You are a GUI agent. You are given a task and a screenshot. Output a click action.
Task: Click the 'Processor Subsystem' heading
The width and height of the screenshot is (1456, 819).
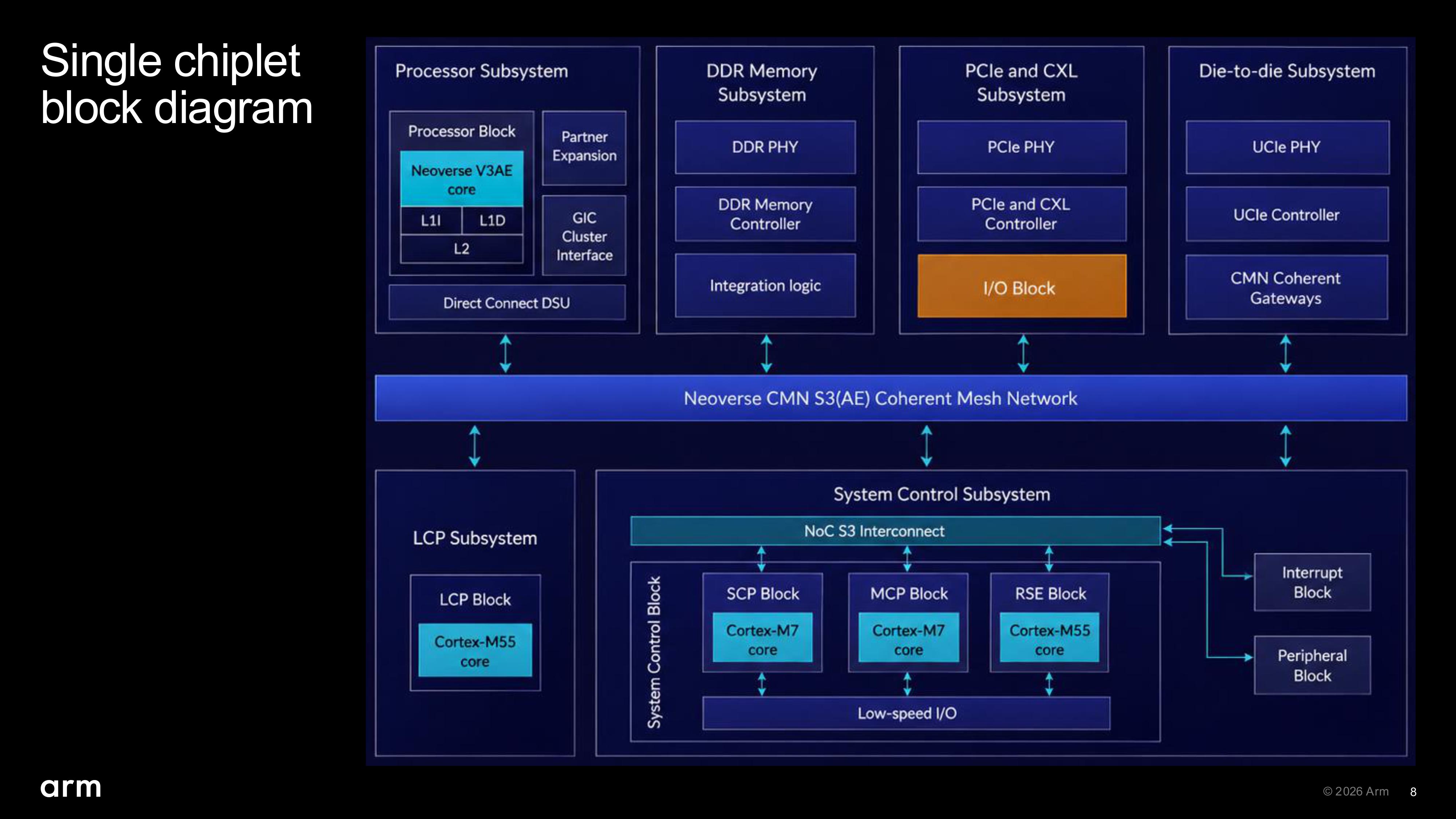click(482, 71)
